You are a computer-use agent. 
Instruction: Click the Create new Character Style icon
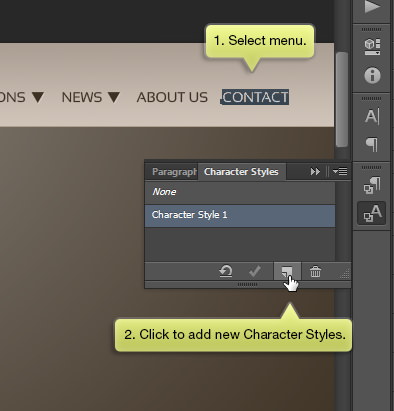(287, 271)
